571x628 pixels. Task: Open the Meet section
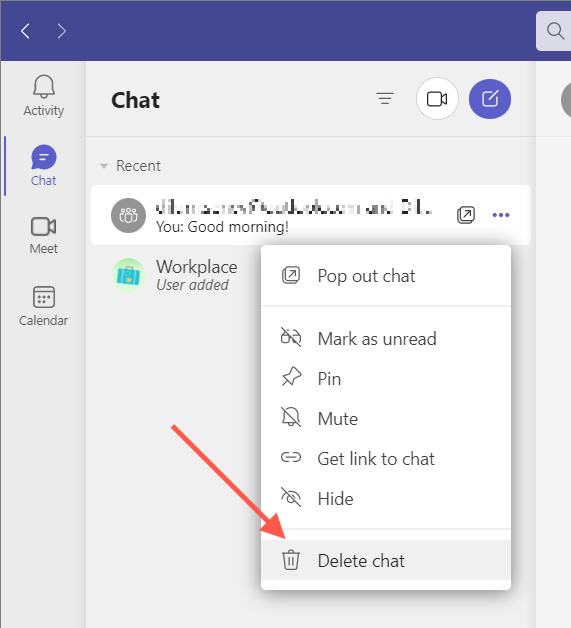coord(44,236)
